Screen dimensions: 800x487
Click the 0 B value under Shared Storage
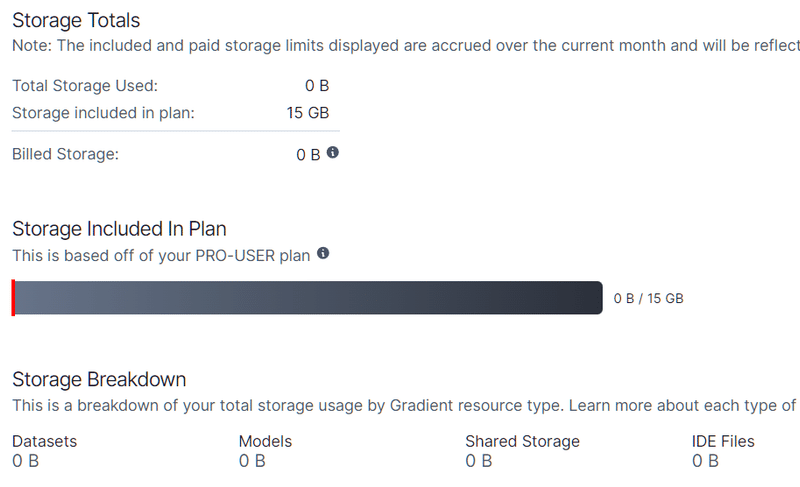(x=479, y=461)
